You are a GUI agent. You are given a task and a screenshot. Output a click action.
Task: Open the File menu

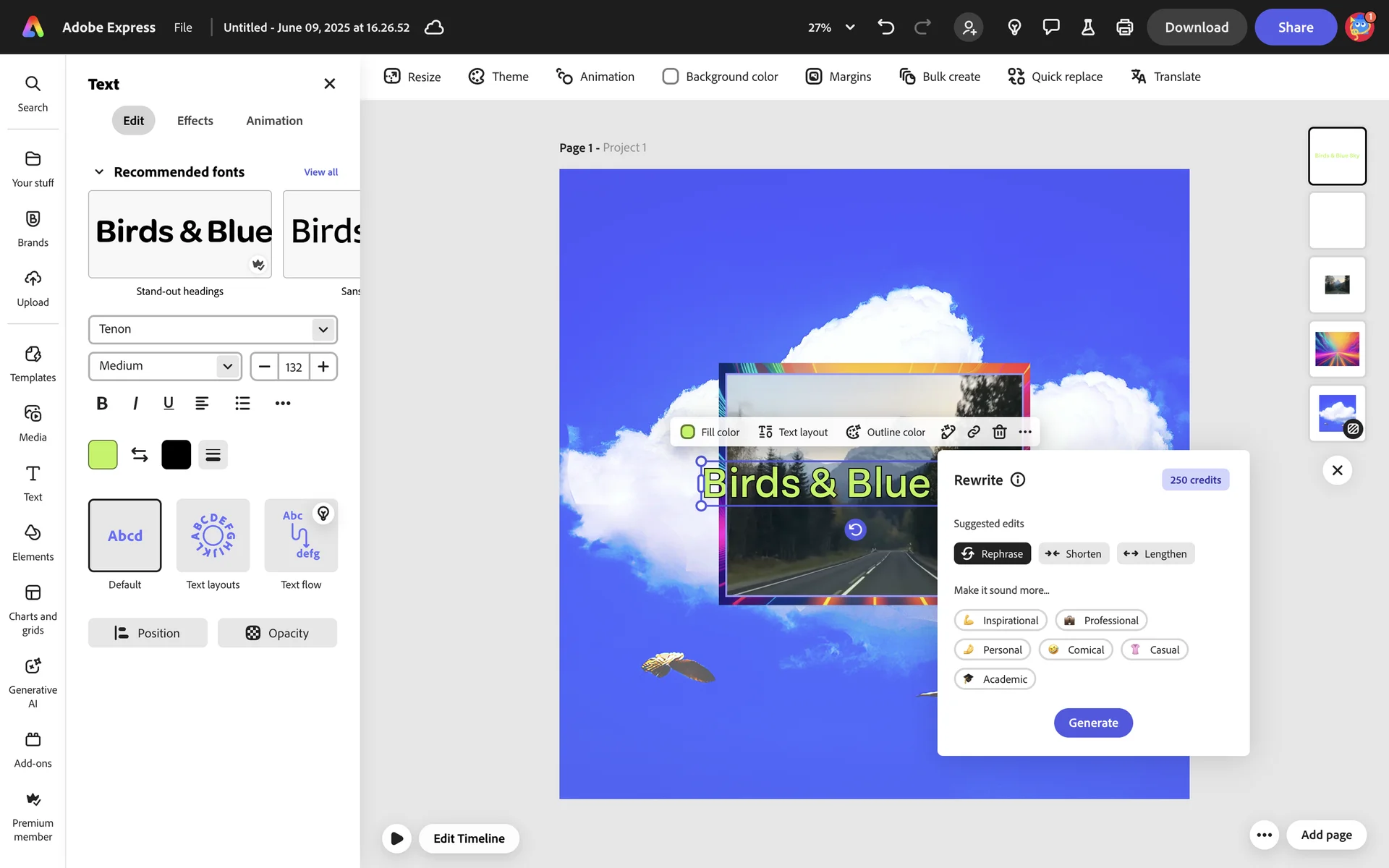[x=183, y=27]
